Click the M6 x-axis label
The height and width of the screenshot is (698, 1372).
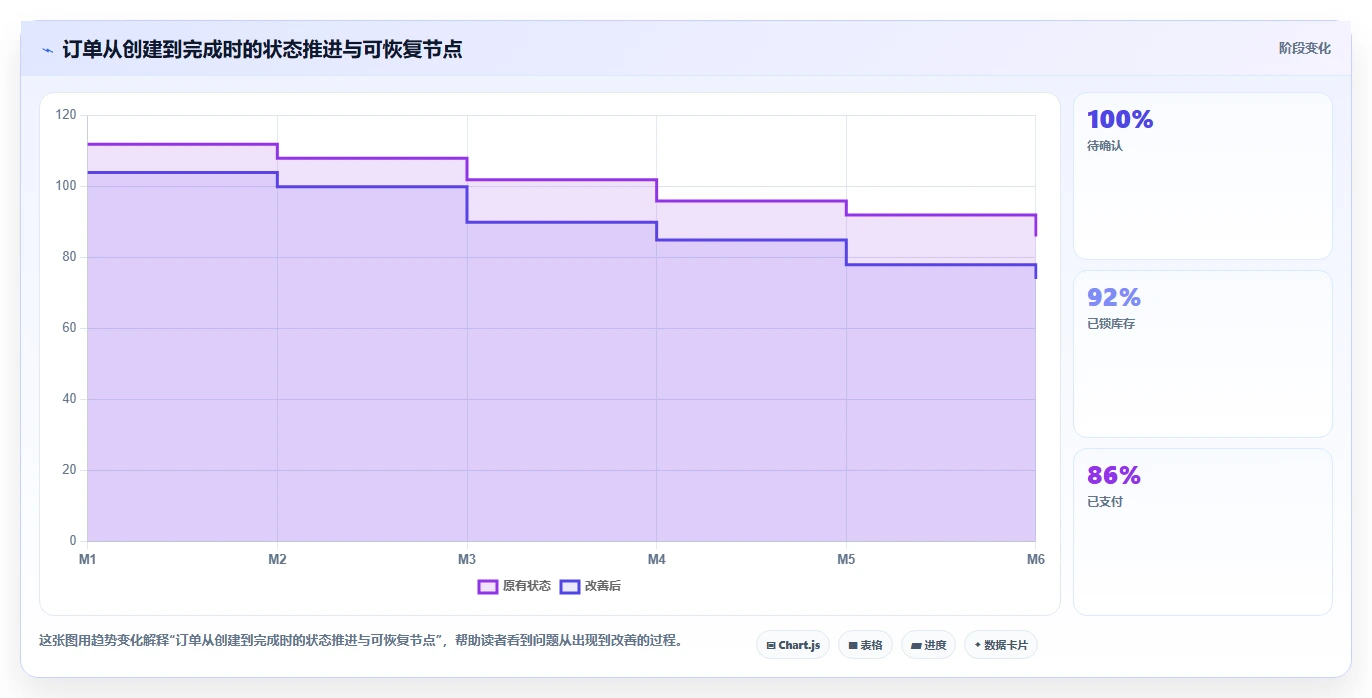[x=1036, y=559]
